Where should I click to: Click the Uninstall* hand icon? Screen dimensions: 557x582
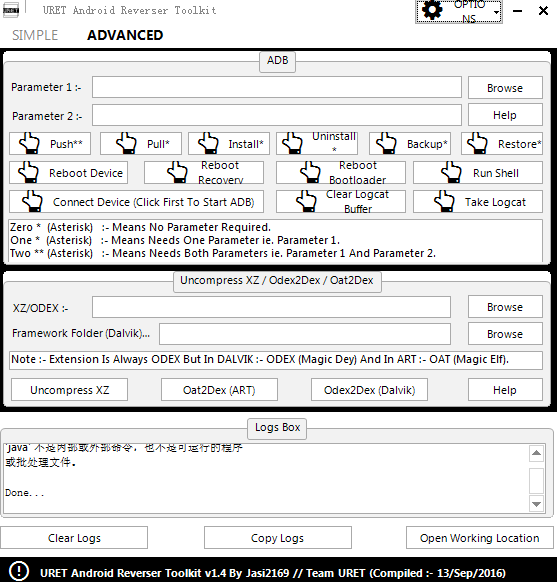click(x=292, y=143)
